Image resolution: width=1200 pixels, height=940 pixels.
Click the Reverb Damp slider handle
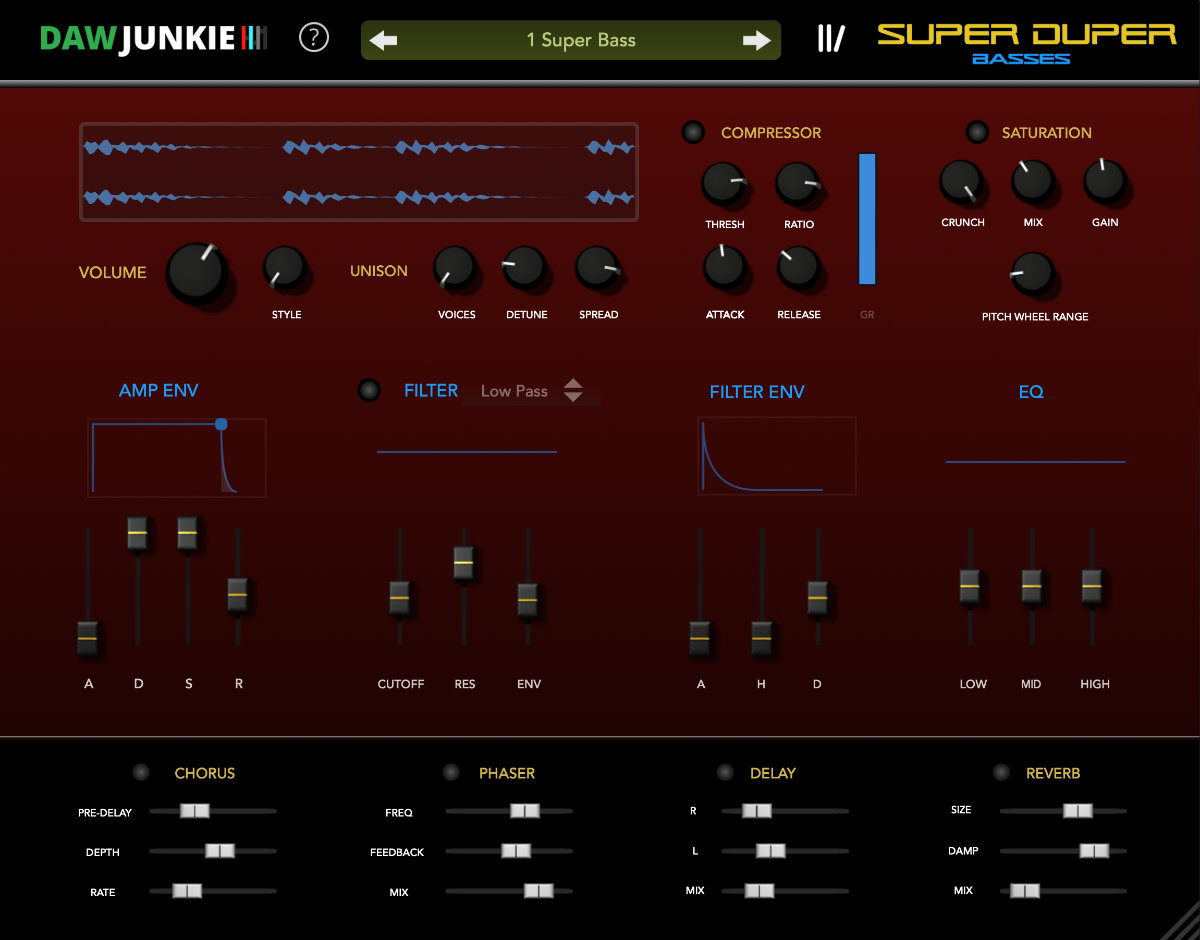1094,850
